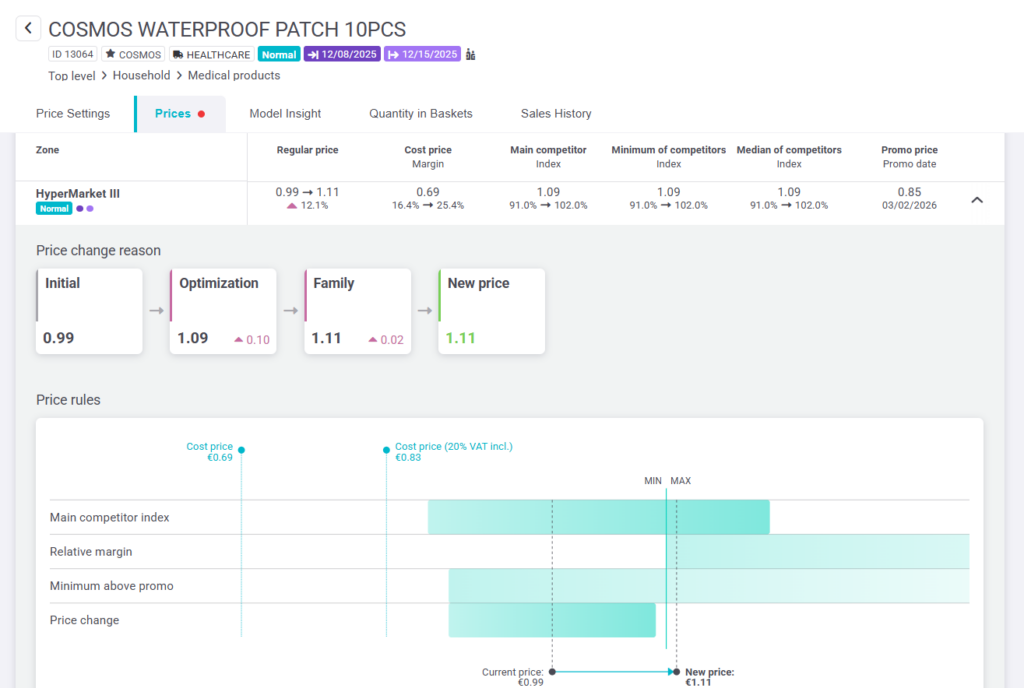Select the Family price change card

click(x=358, y=311)
